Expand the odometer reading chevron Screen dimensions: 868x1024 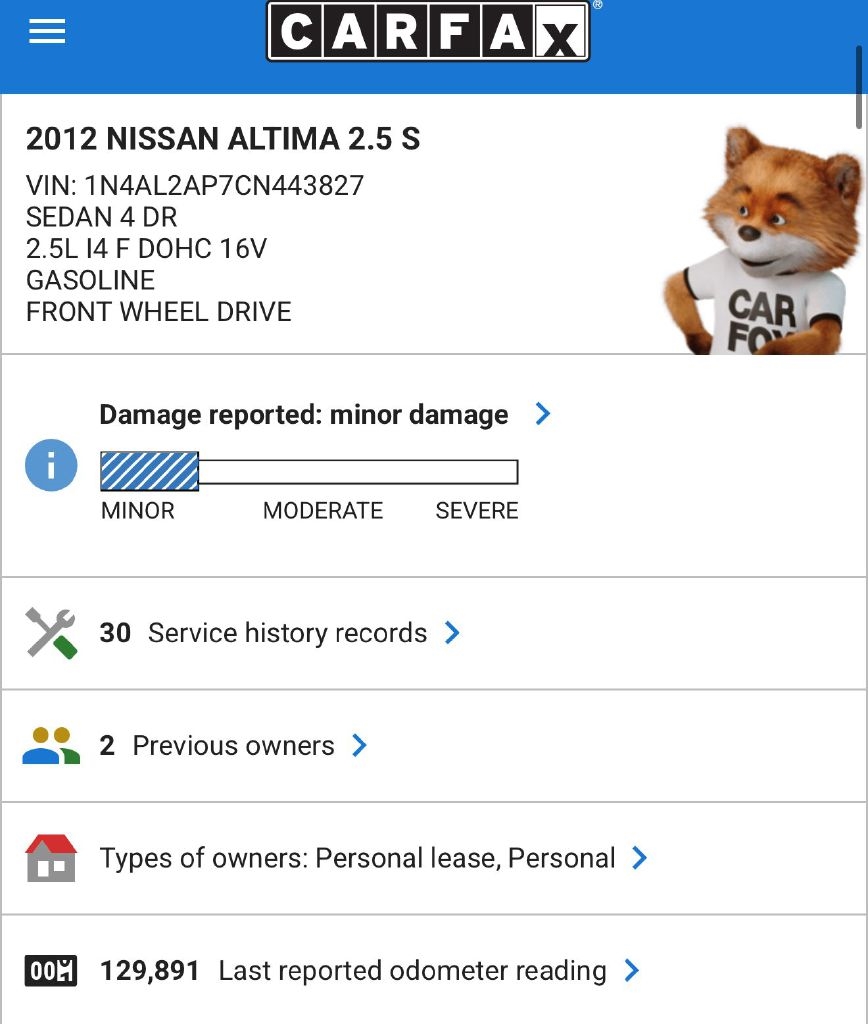point(631,971)
